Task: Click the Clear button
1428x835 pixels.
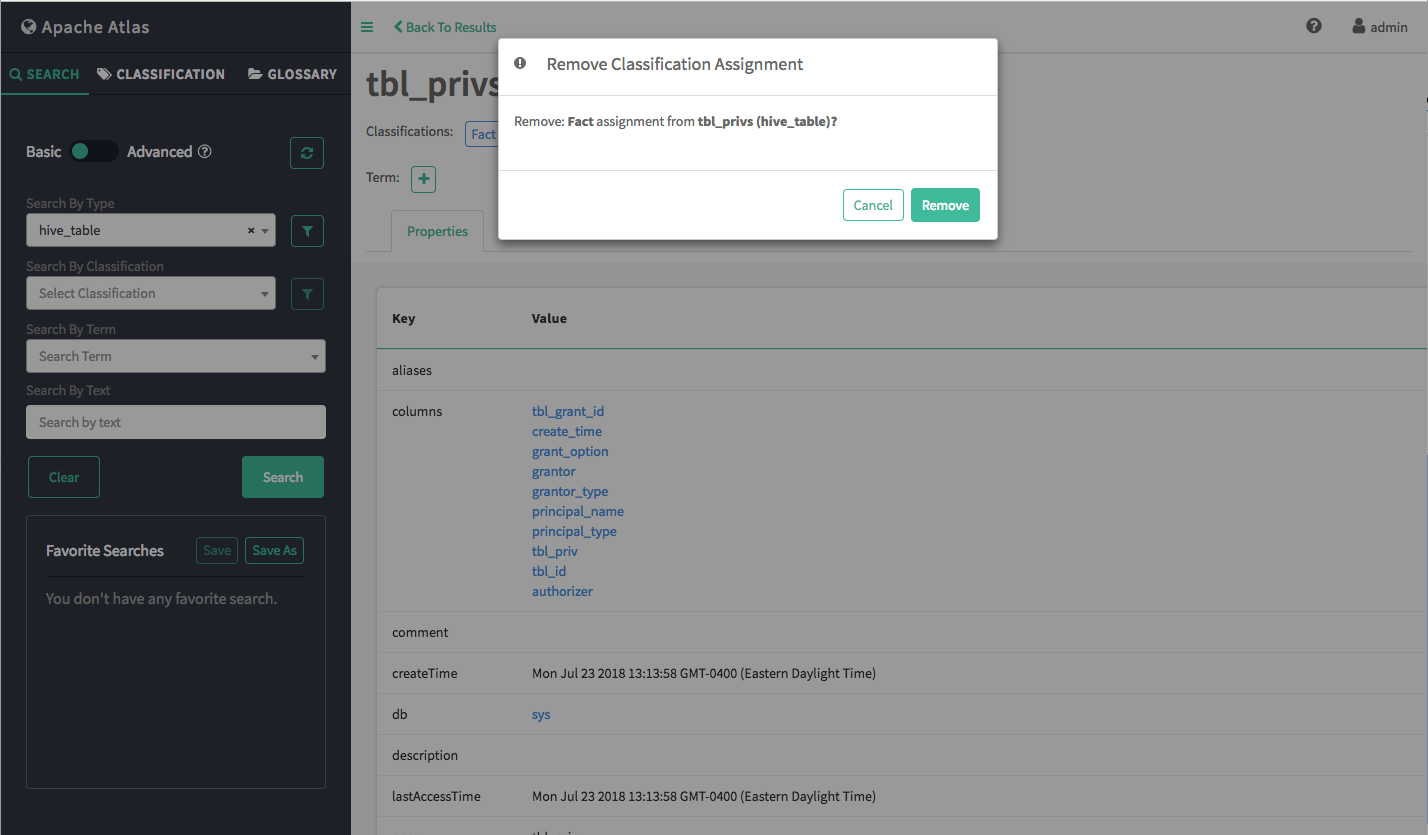Action: pos(64,477)
